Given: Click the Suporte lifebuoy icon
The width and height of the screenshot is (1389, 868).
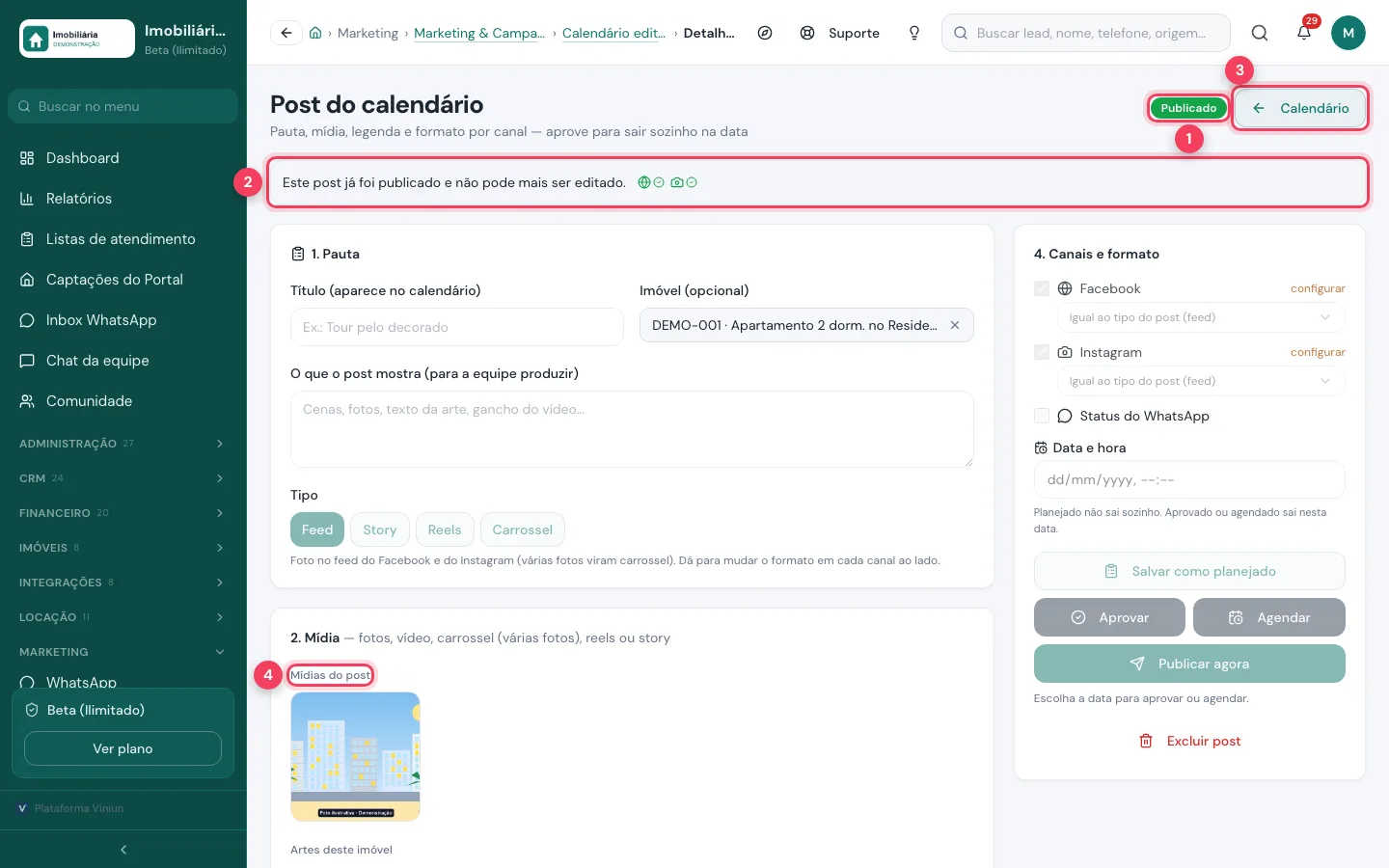Looking at the screenshot, I should pos(807,33).
